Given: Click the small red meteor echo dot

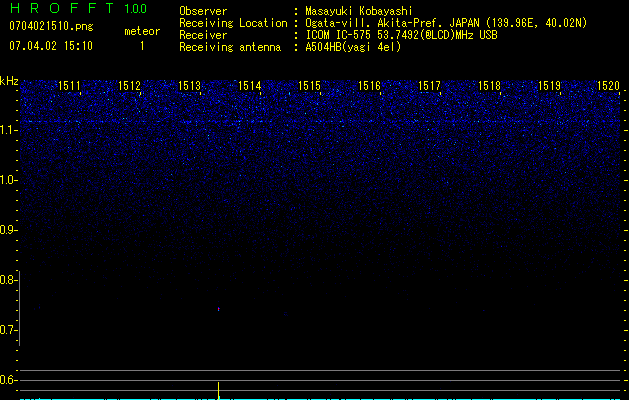Looking at the screenshot, I should [218, 309].
